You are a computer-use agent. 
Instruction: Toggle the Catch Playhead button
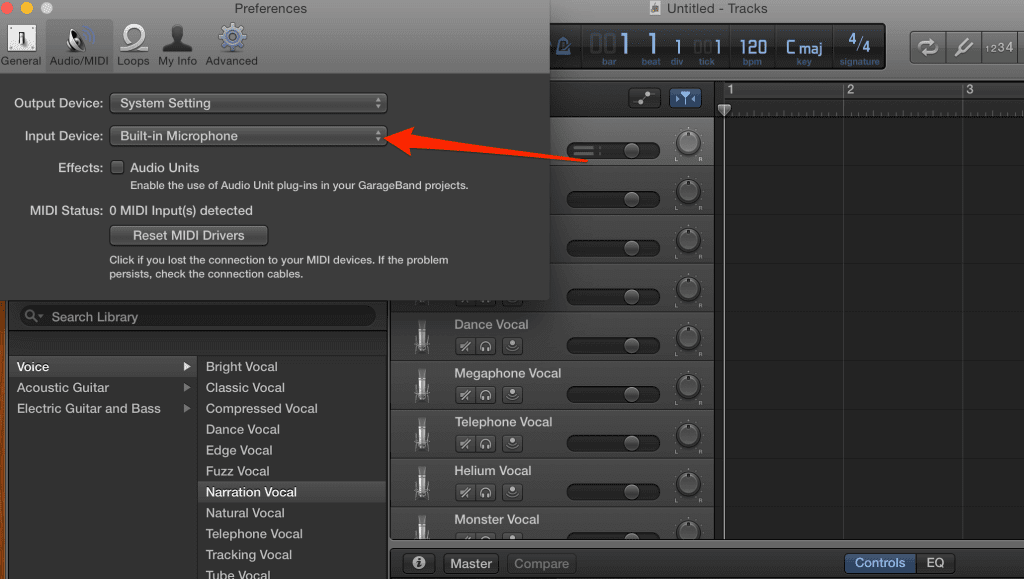[x=685, y=98]
